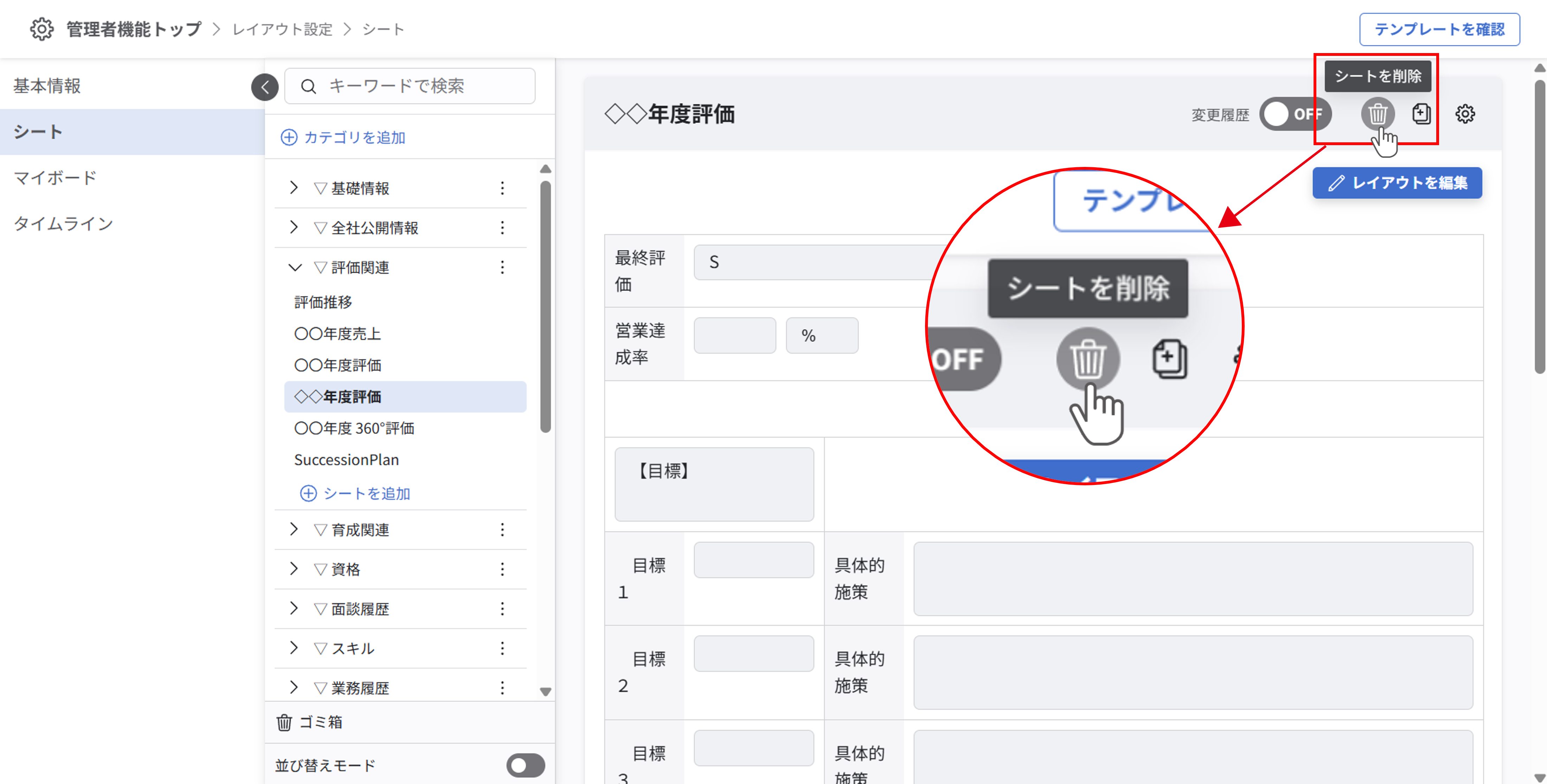Image resolution: width=1547 pixels, height=784 pixels.
Task: Click the admin gear icon in breadcrumb
Action: [41, 29]
